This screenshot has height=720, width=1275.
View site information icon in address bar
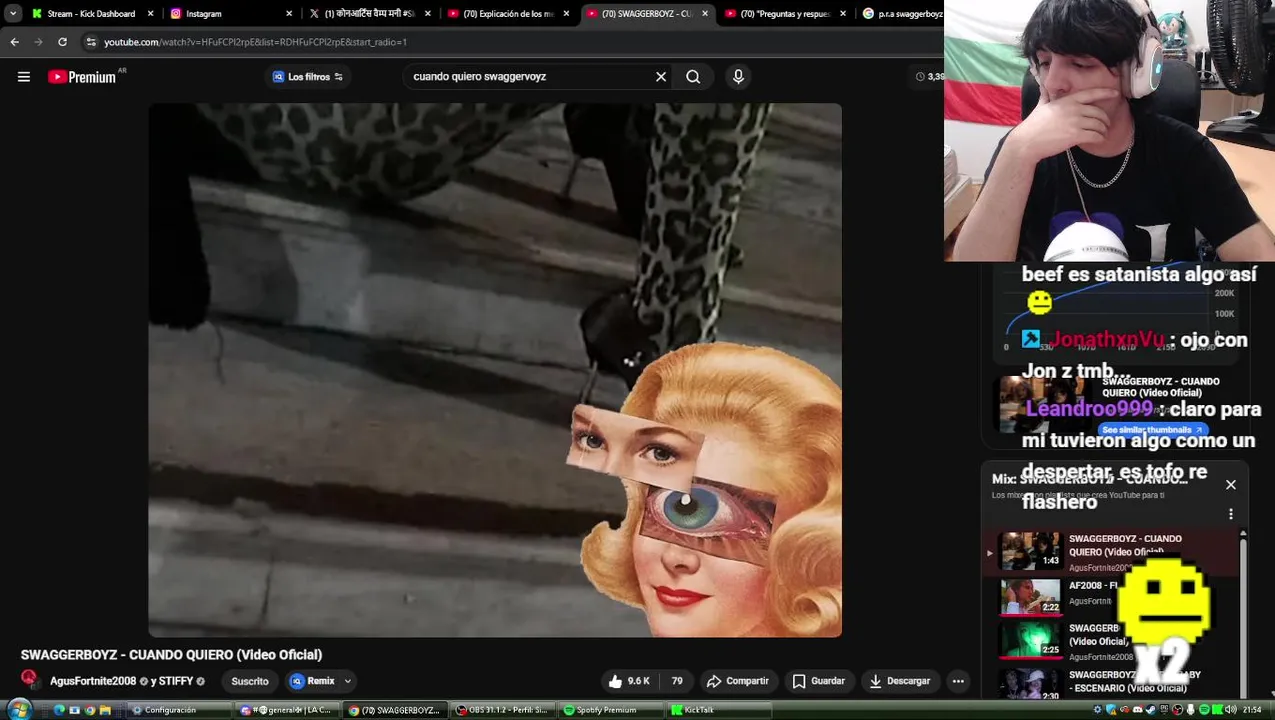(x=91, y=42)
